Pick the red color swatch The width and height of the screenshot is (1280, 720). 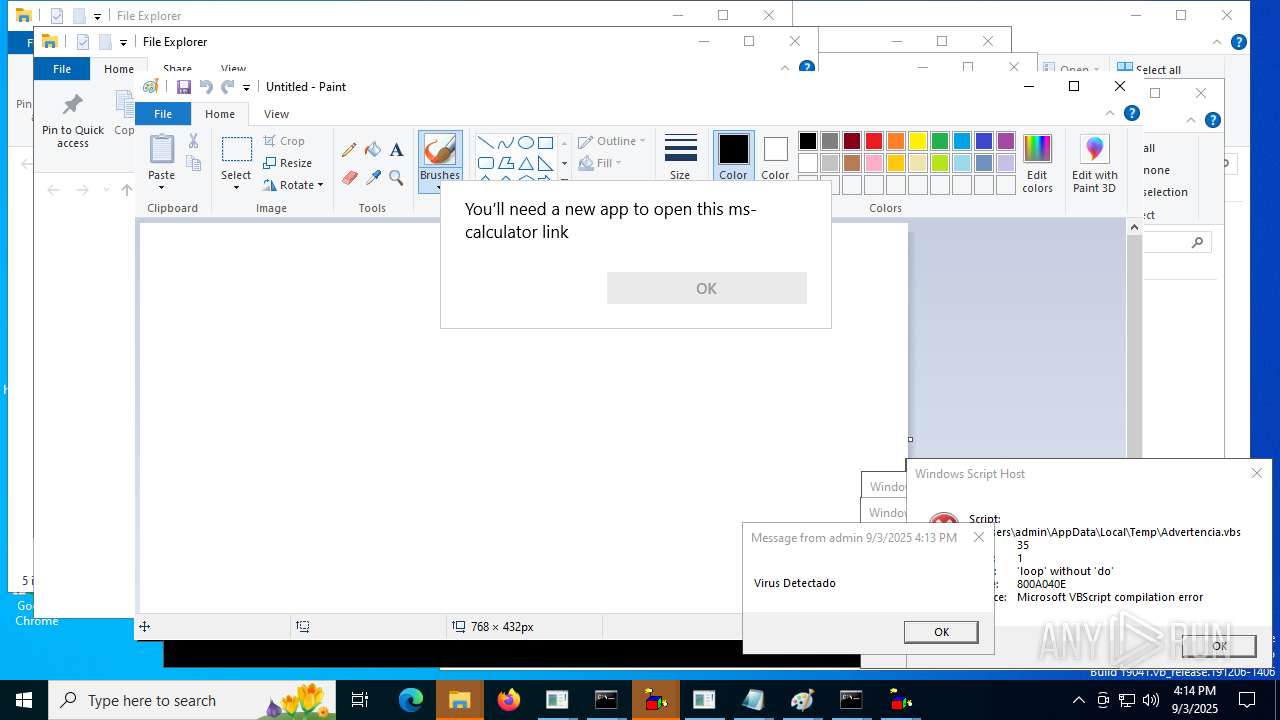874,141
